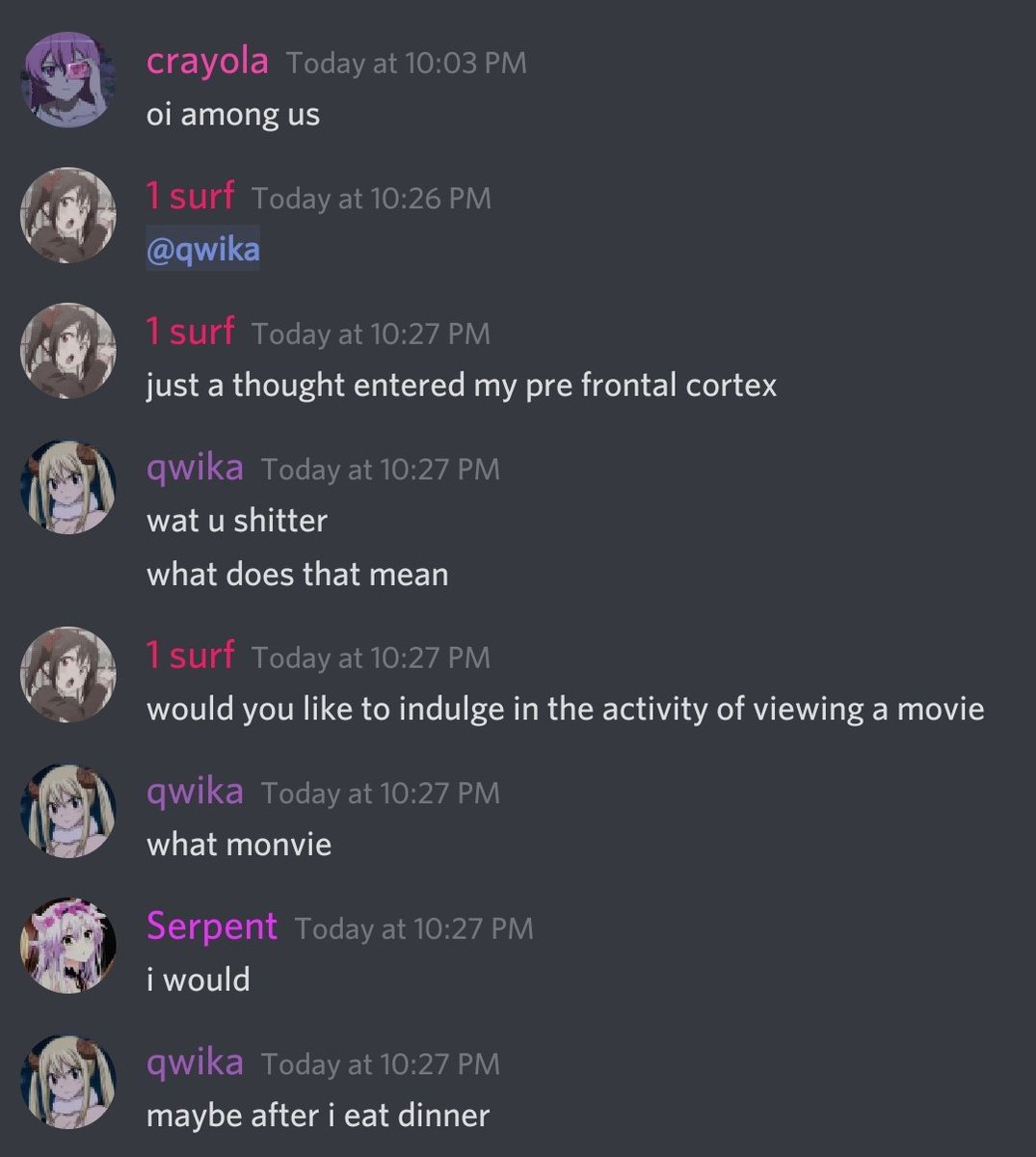Click qwika's avatar beside 'what monvie'

pos(68,810)
